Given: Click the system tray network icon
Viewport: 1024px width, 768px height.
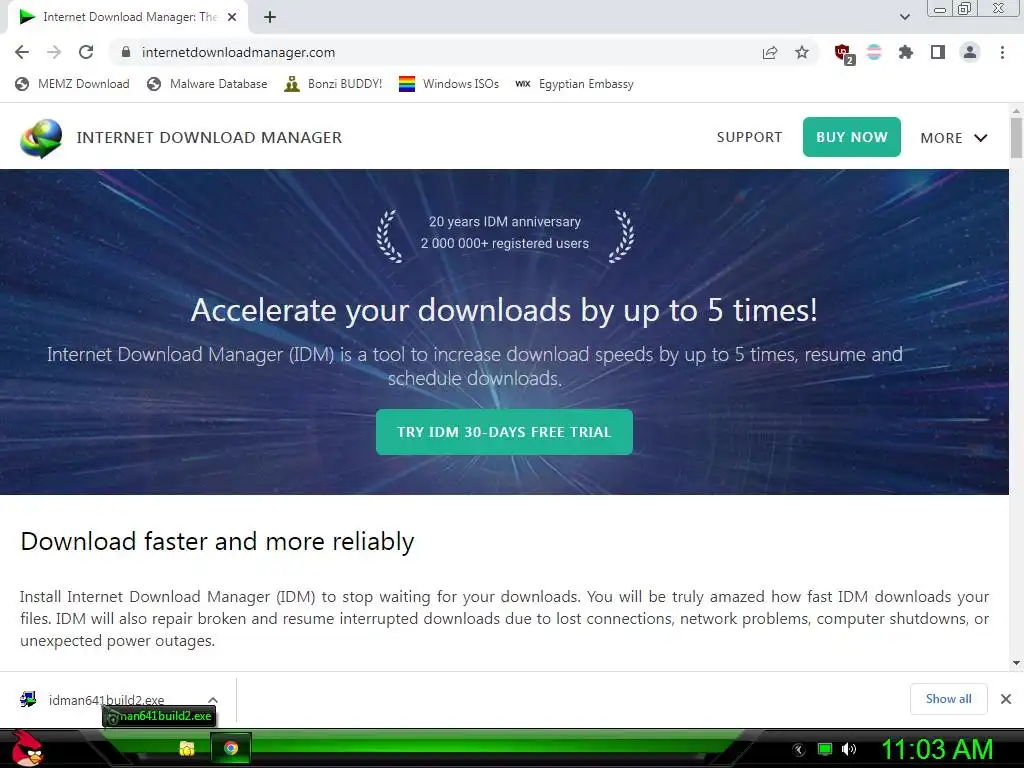Looking at the screenshot, I should (x=825, y=749).
